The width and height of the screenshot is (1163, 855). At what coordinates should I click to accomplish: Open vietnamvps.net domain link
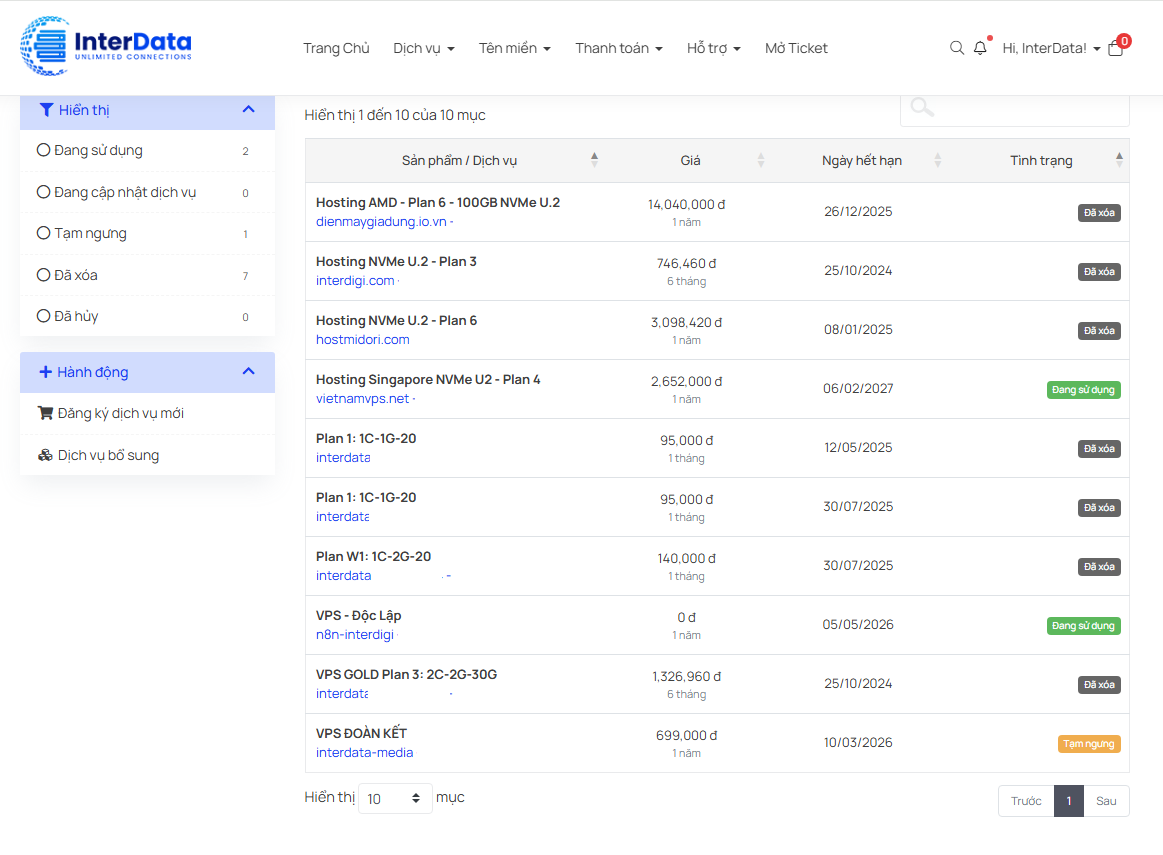[x=363, y=398]
